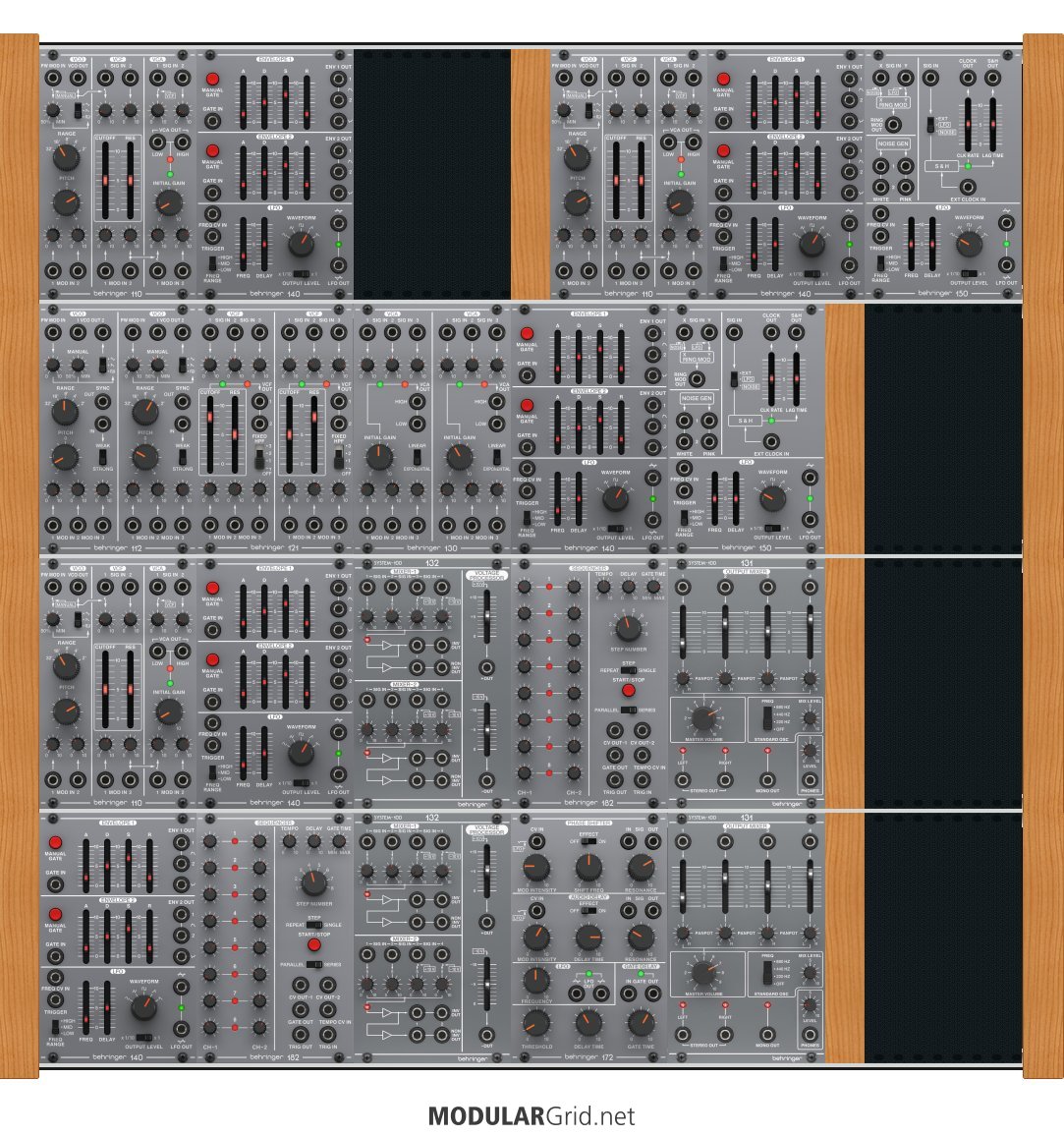Toggle REPEAT/SINGLE step switch on third-row 182
This screenshot has height=1137, width=1064.
pos(629,671)
